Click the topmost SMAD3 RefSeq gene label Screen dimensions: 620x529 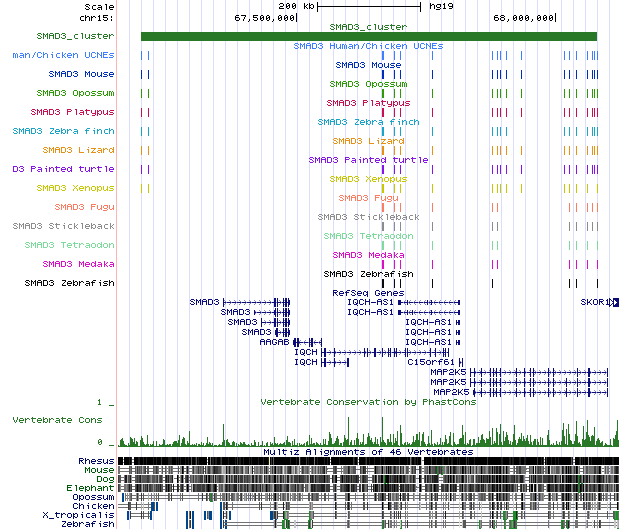[205, 302]
